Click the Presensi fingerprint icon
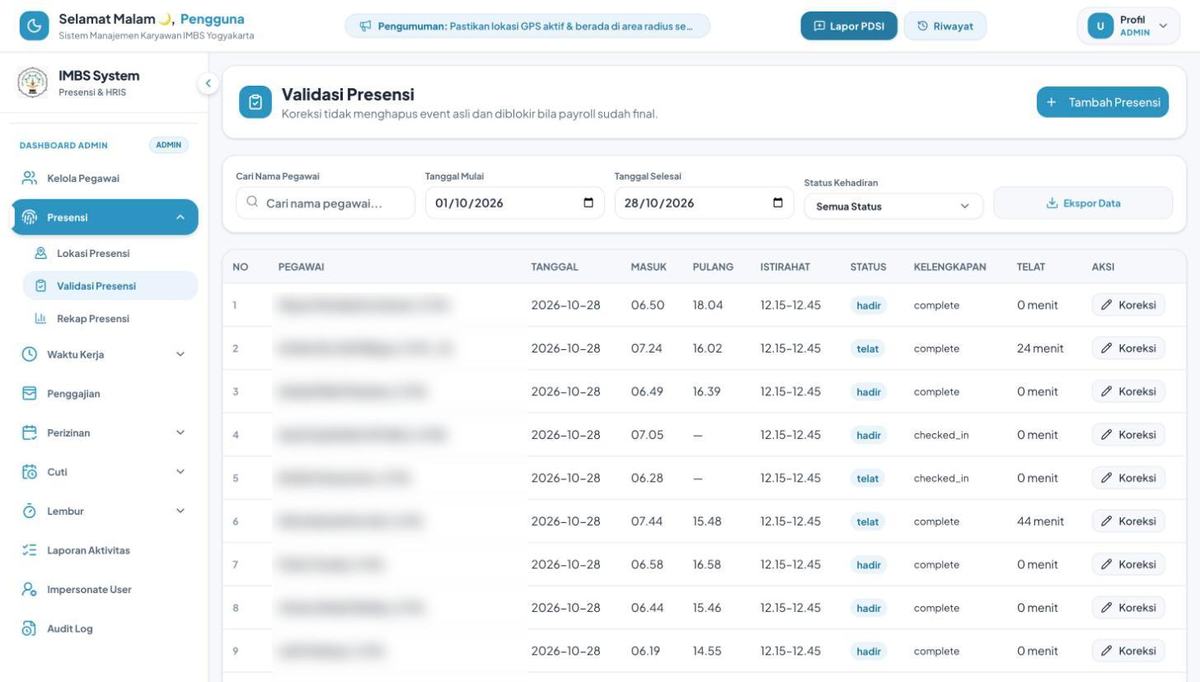 (x=30, y=217)
